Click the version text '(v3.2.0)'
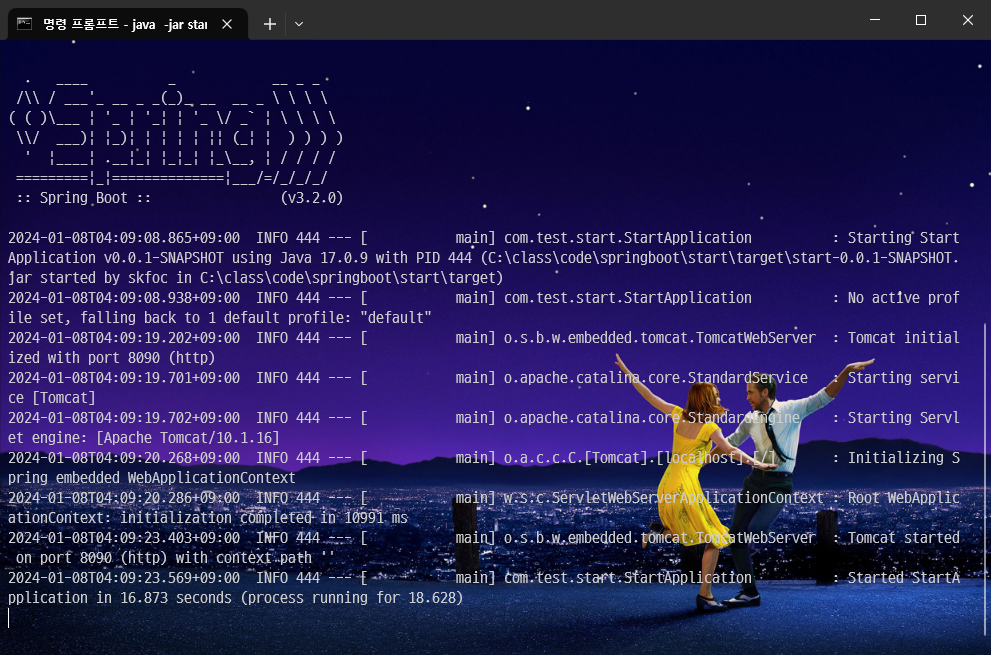This screenshot has height=655, width=991. [312, 198]
